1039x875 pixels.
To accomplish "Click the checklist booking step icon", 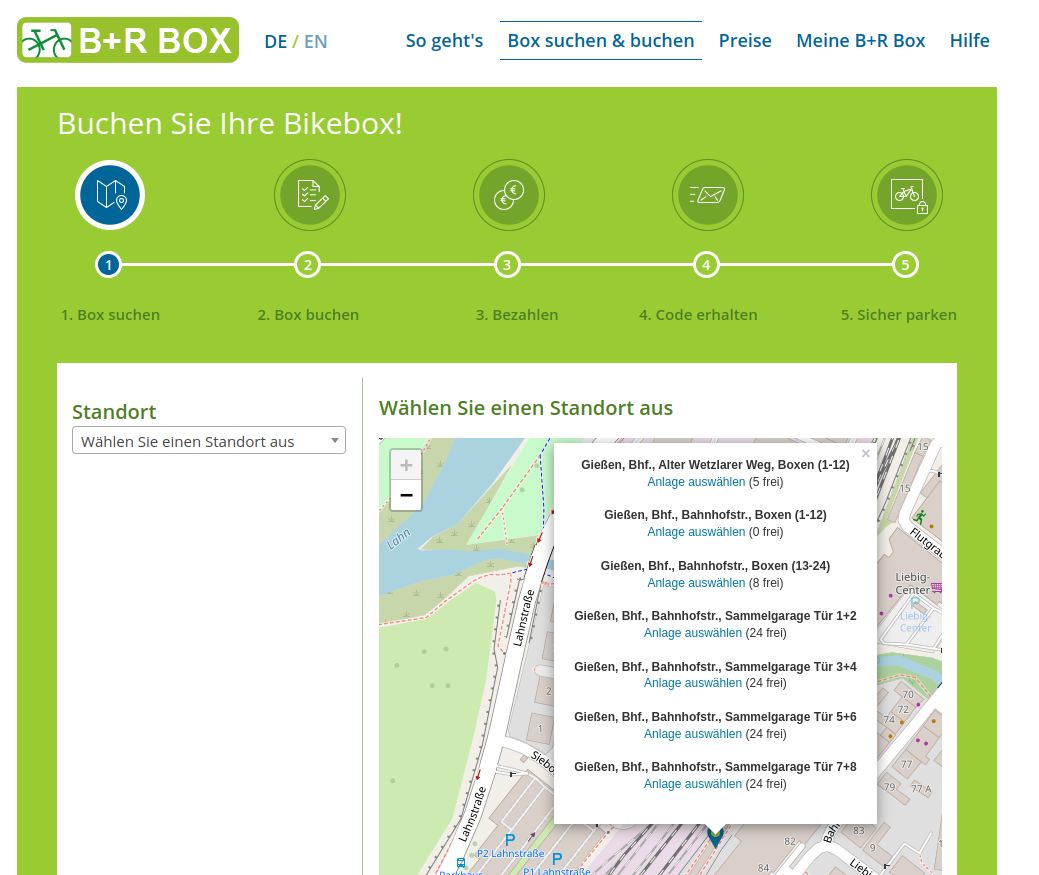I will pos(309,194).
